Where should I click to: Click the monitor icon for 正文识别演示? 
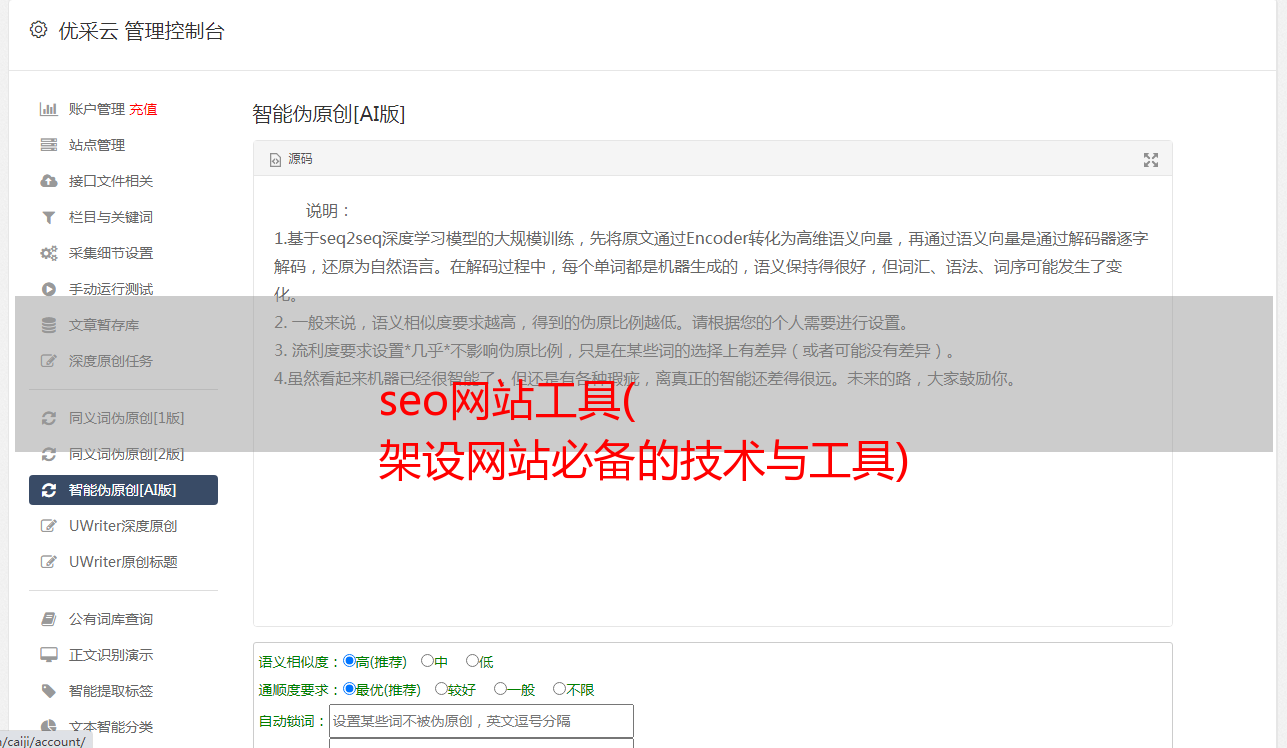coord(48,655)
